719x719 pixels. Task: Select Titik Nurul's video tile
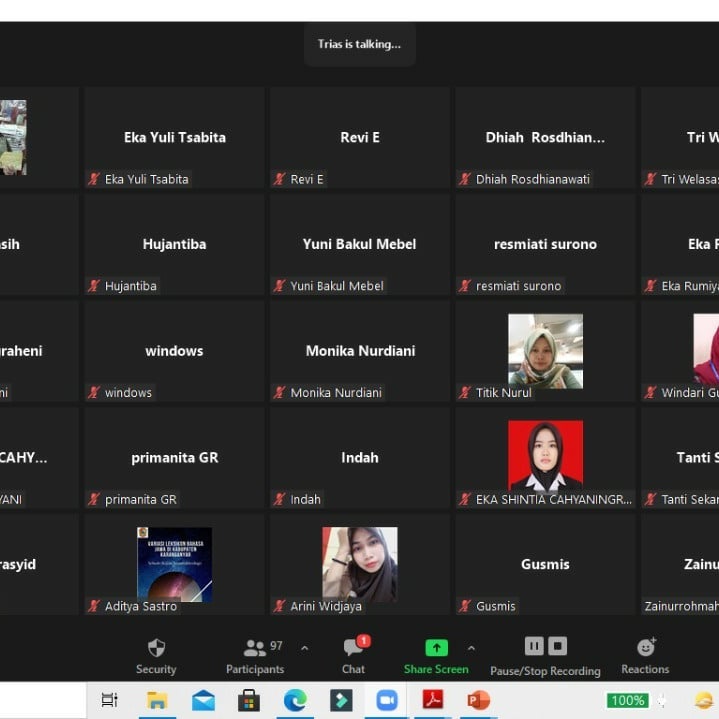coord(545,351)
